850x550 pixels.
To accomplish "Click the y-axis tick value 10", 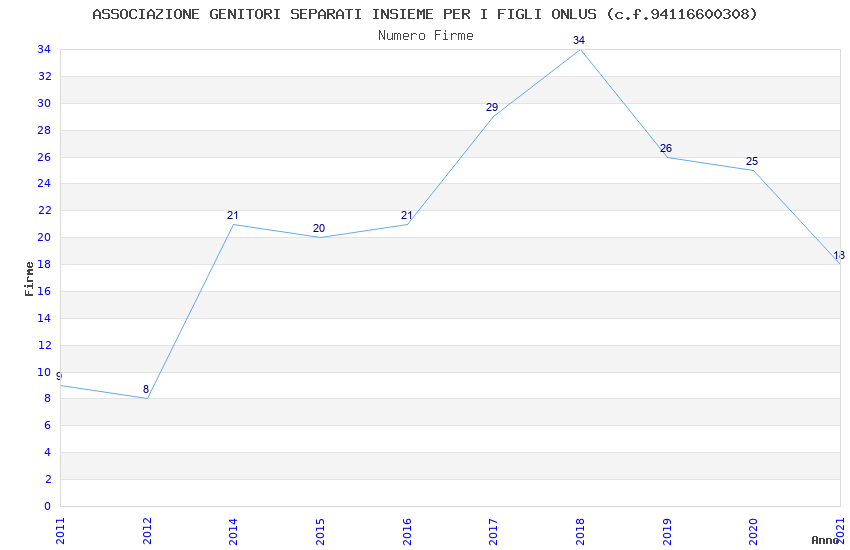I will pos(44,372).
